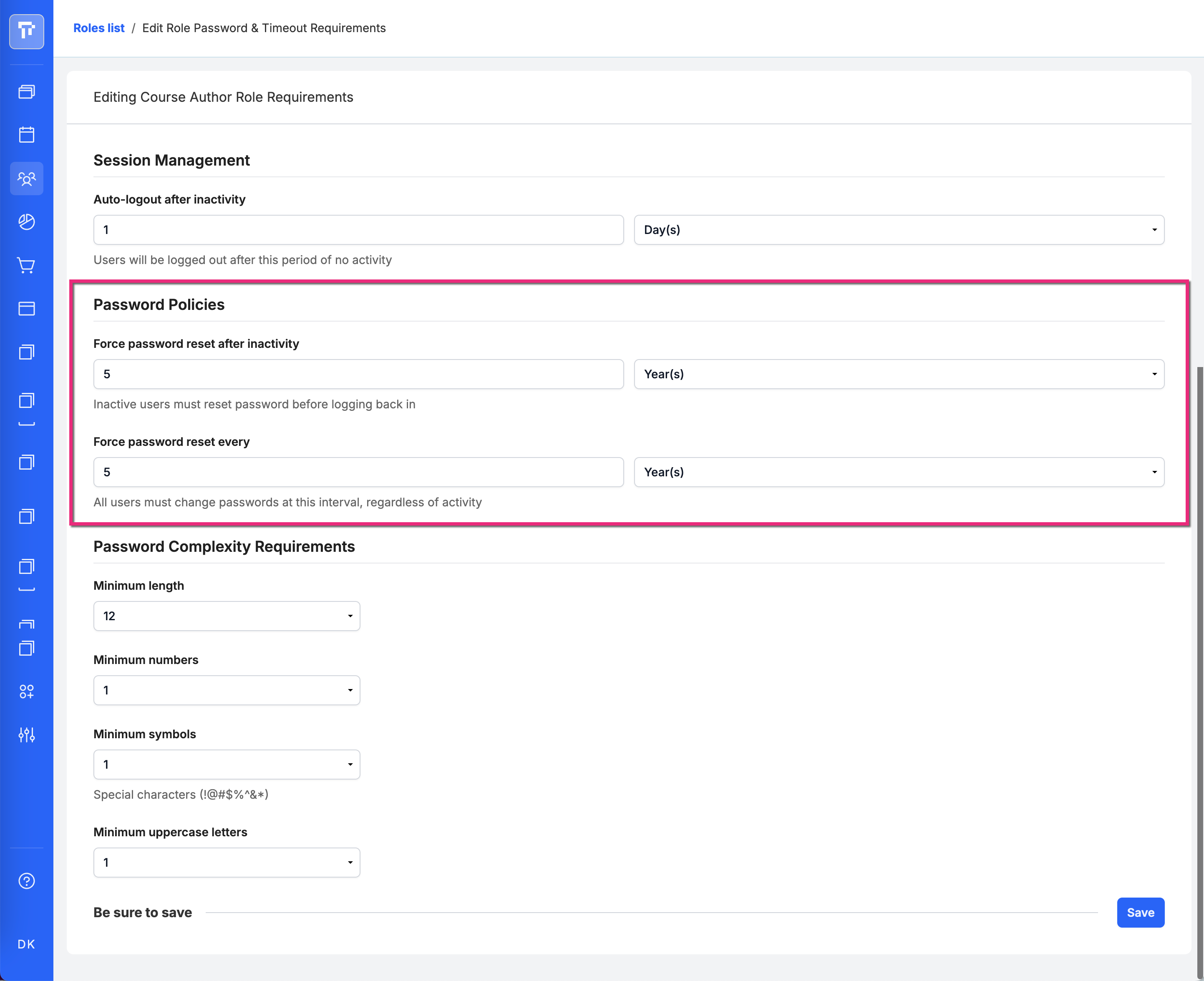Open the settings sliders icon in sidebar
The image size is (1204, 981).
pyautogui.click(x=27, y=734)
